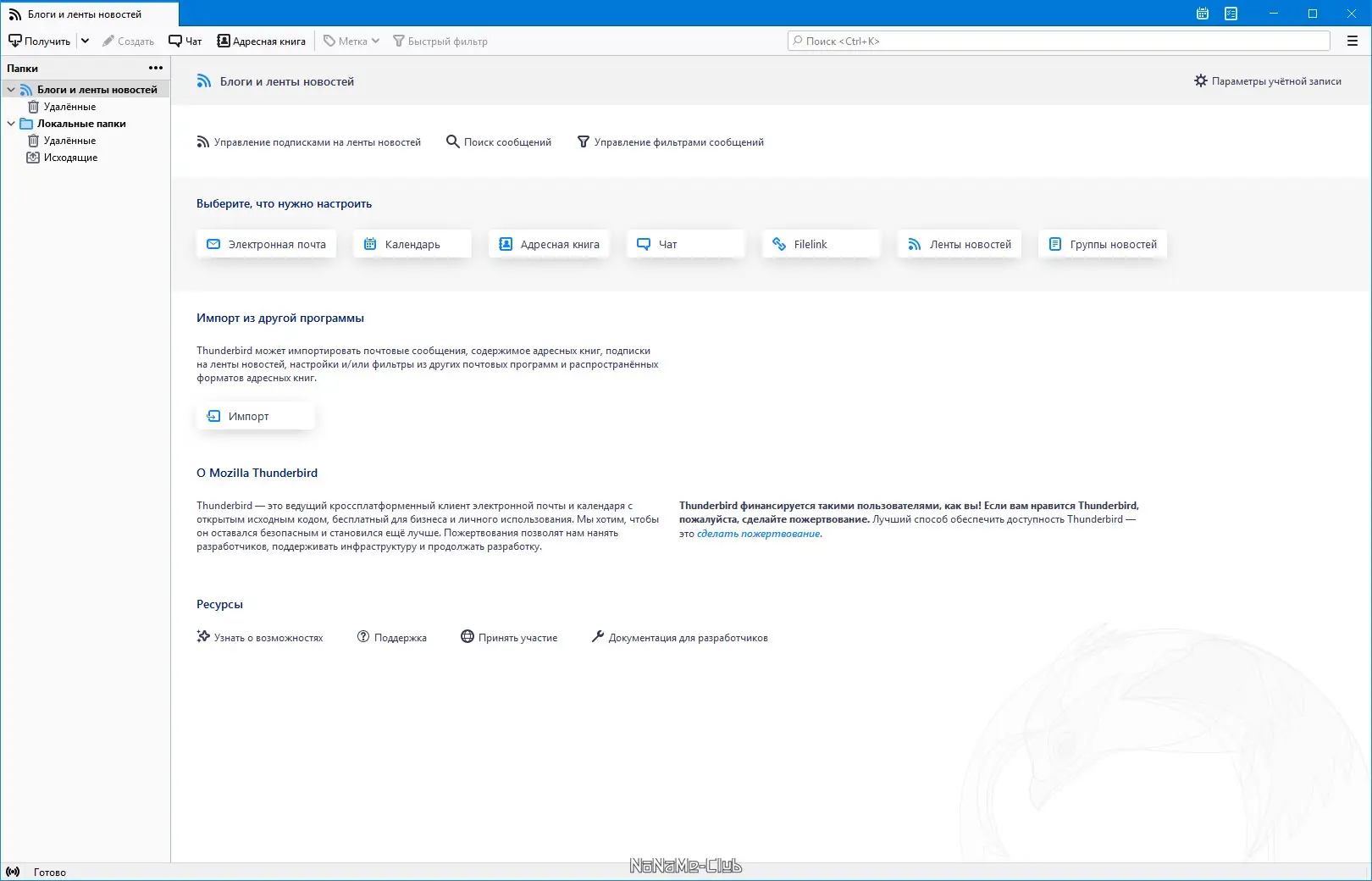Click the sparkle icon by Узнать о возможностях
This screenshot has height=881, width=1372.
203,637
